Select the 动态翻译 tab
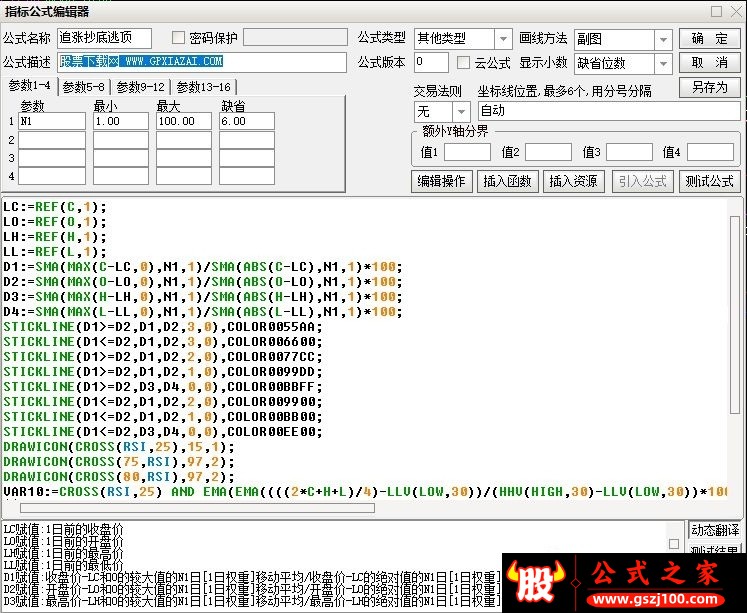Image resolution: width=747 pixels, height=613 pixels. pos(715,530)
